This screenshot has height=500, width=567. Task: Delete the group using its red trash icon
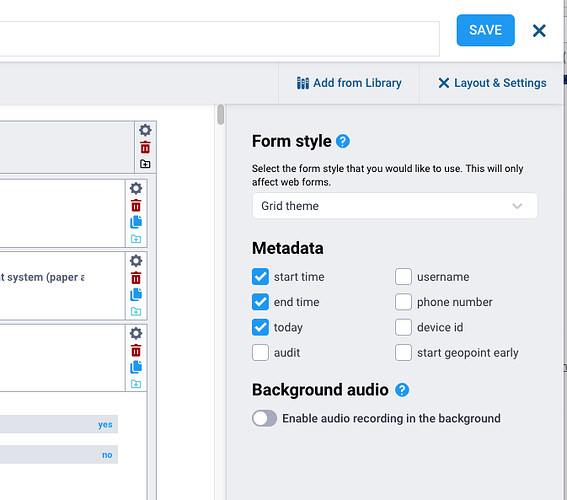tap(145, 148)
